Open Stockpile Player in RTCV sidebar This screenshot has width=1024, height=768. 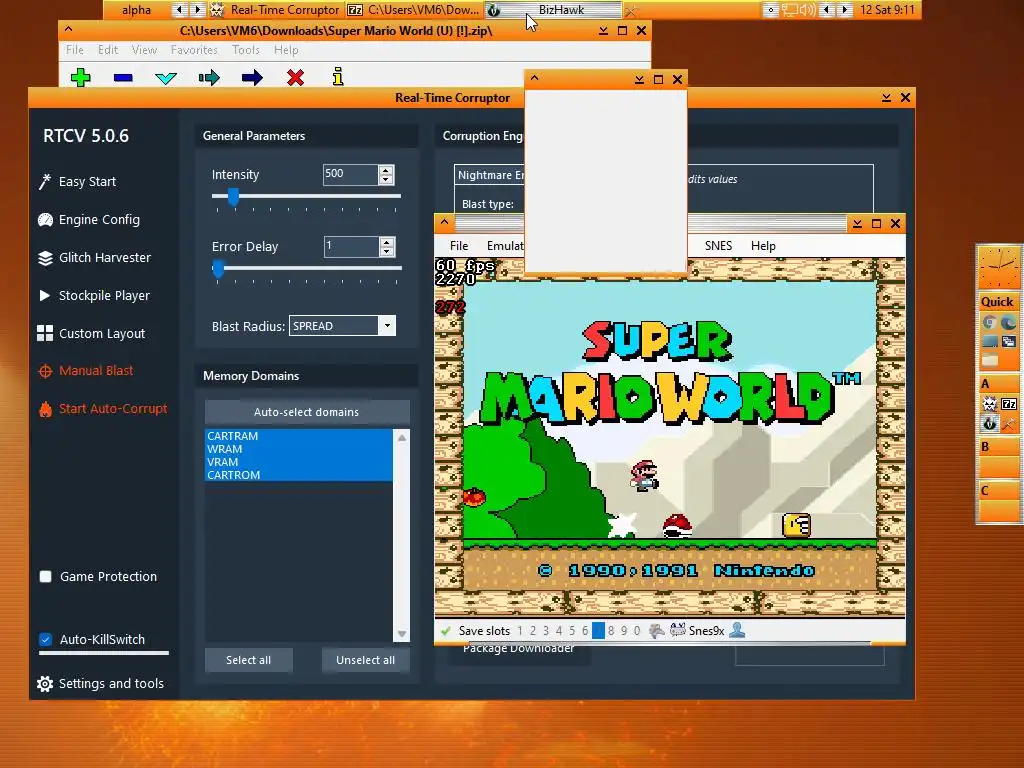point(94,295)
